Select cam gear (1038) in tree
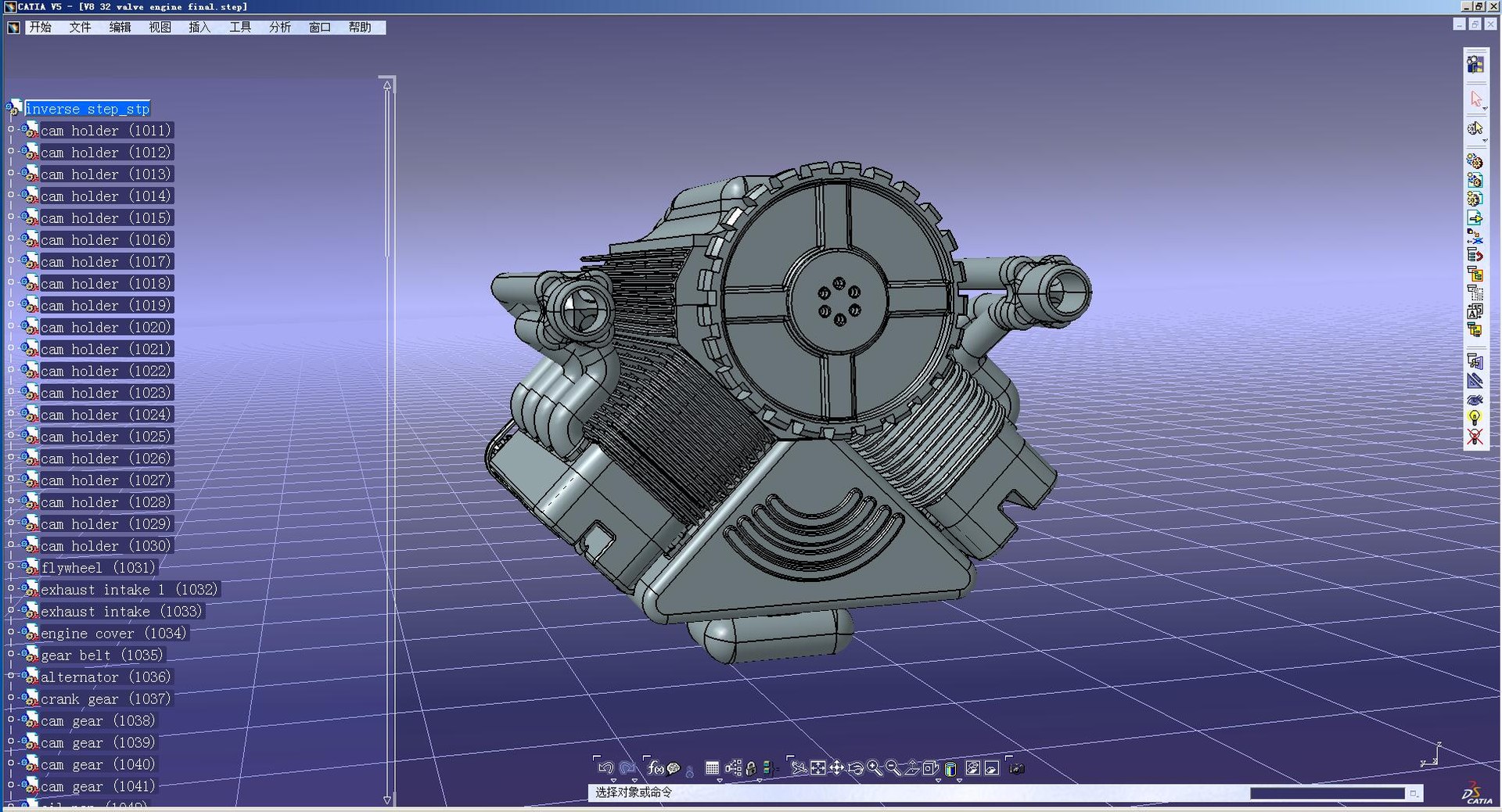The width and height of the screenshot is (1502, 812). pos(98,720)
